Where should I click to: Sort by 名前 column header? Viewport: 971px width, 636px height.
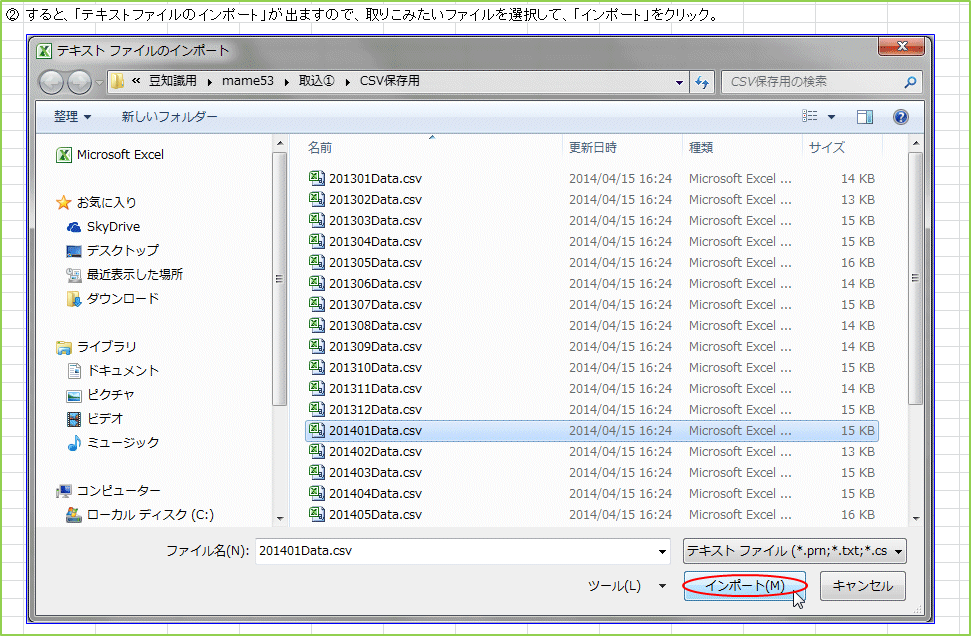point(320,147)
